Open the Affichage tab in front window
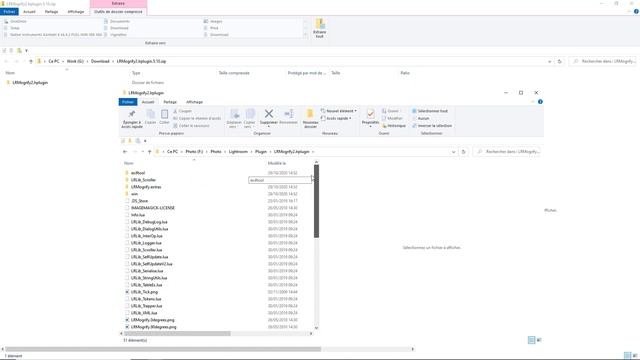Screen dimensions: 640x360 (x=194, y=102)
